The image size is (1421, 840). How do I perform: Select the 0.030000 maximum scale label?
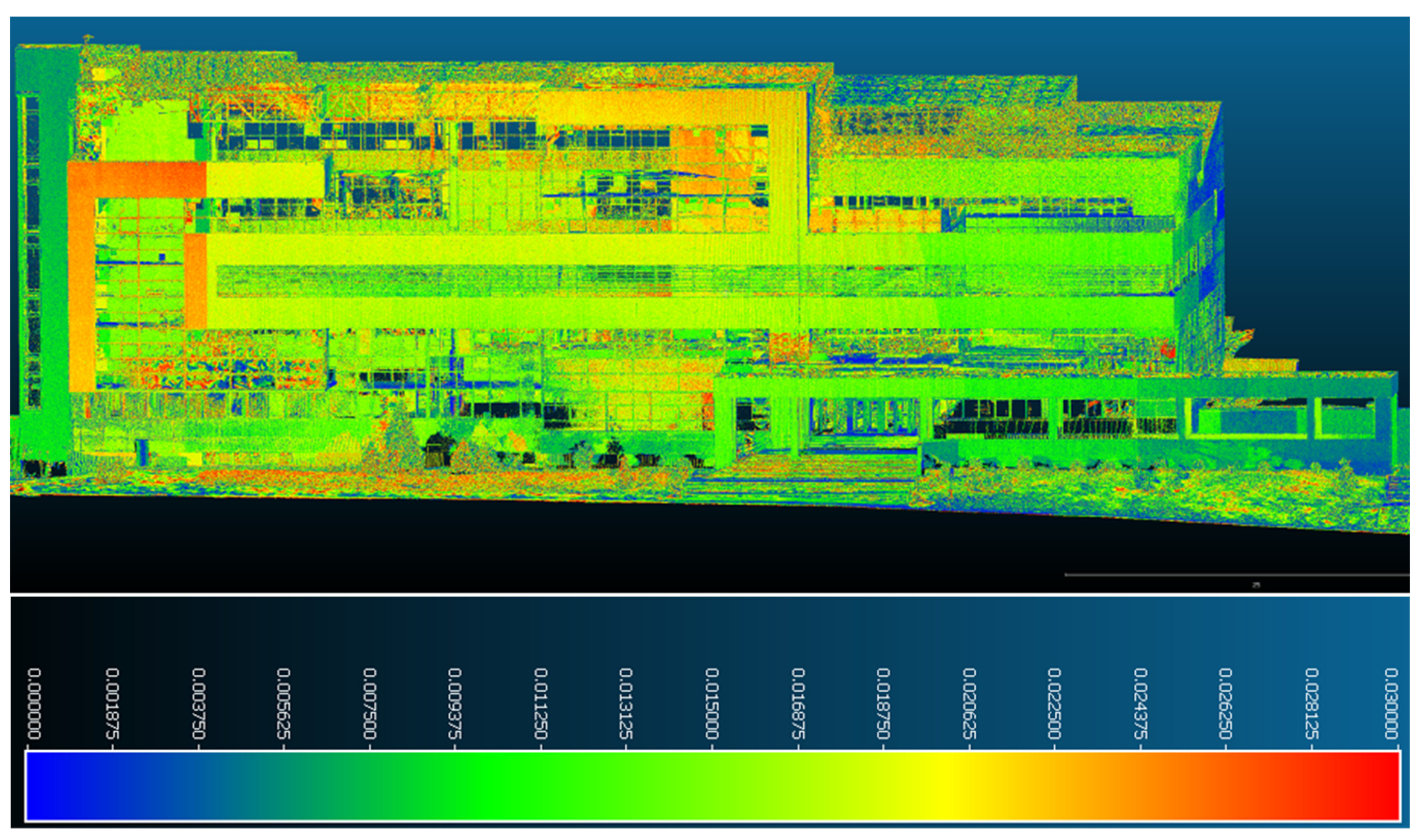pos(1392,704)
